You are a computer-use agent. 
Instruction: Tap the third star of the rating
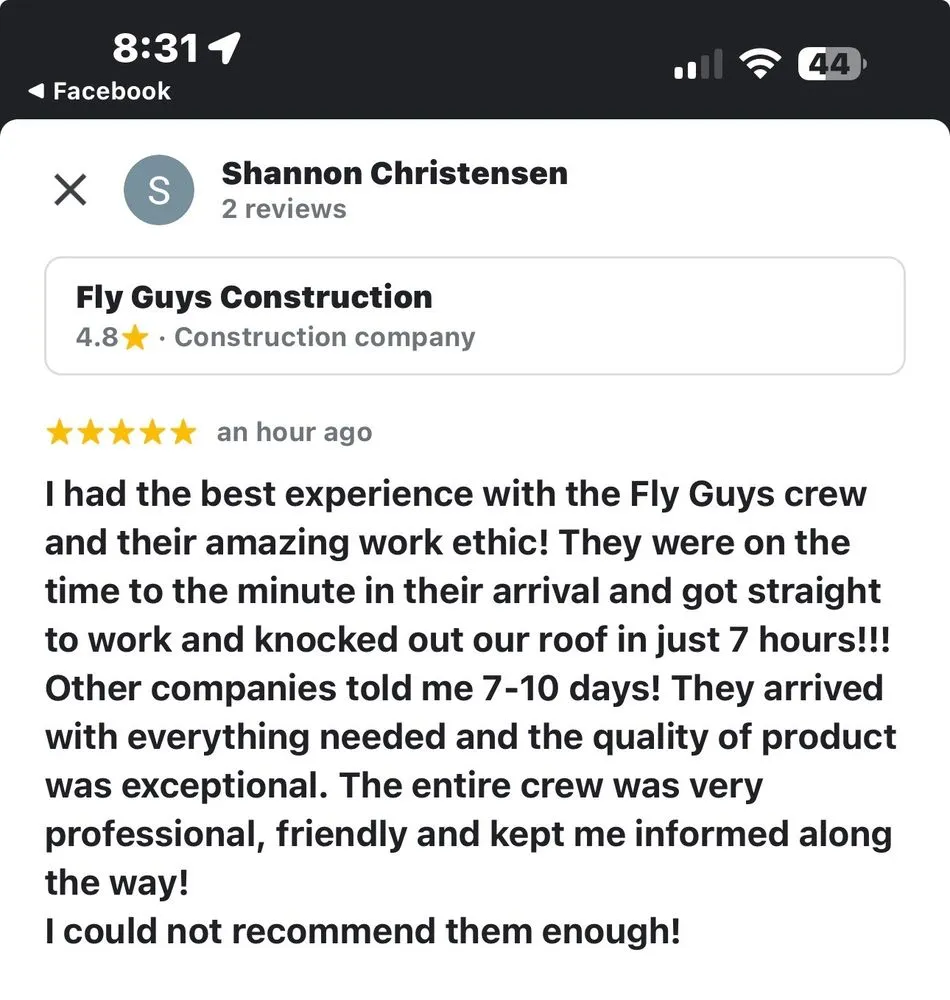tap(120, 432)
